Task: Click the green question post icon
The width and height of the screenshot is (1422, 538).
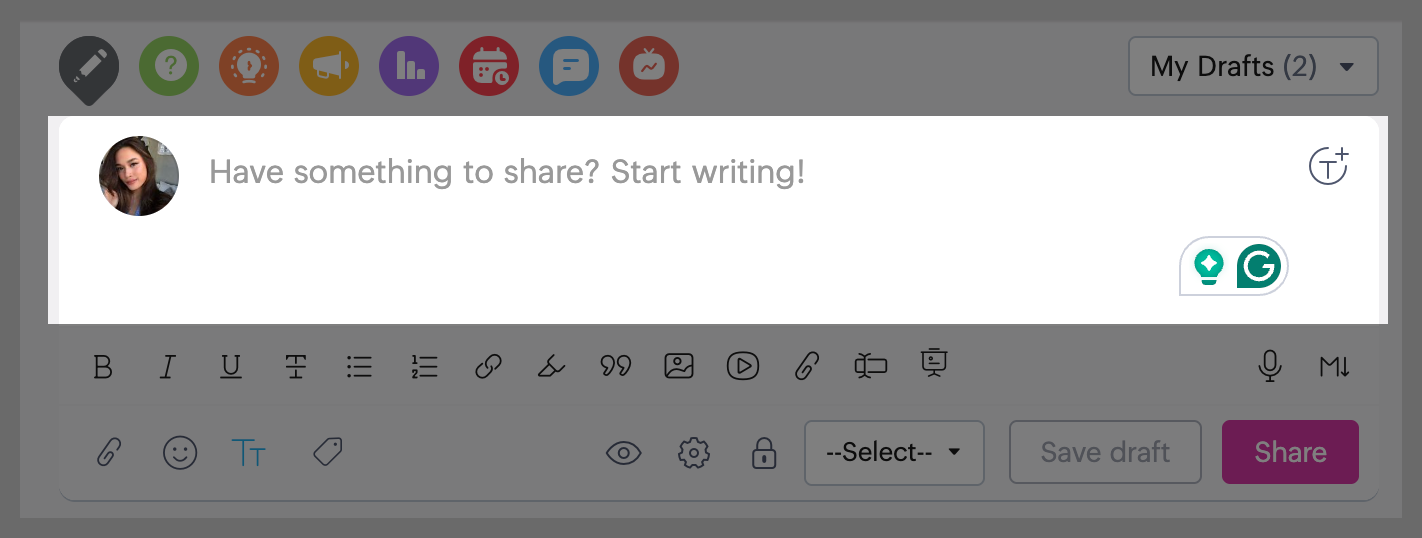Action: pos(169,67)
